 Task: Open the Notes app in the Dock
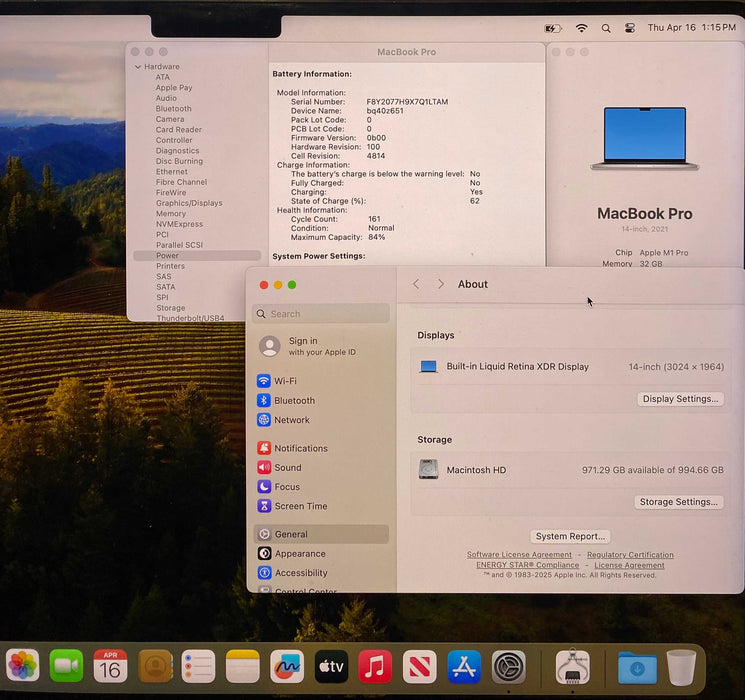point(243,665)
